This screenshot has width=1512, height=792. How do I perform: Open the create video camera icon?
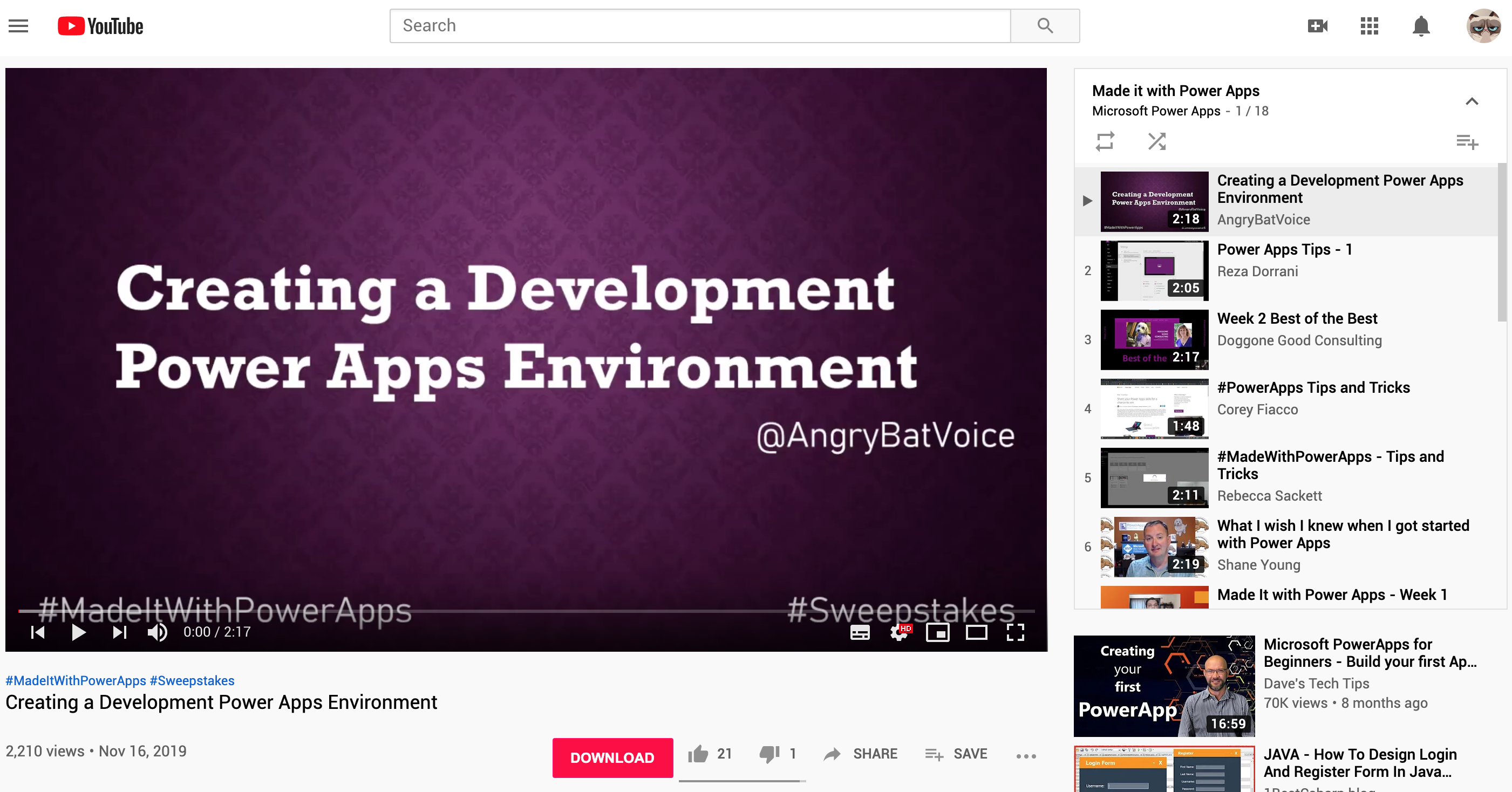coord(1318,26)
